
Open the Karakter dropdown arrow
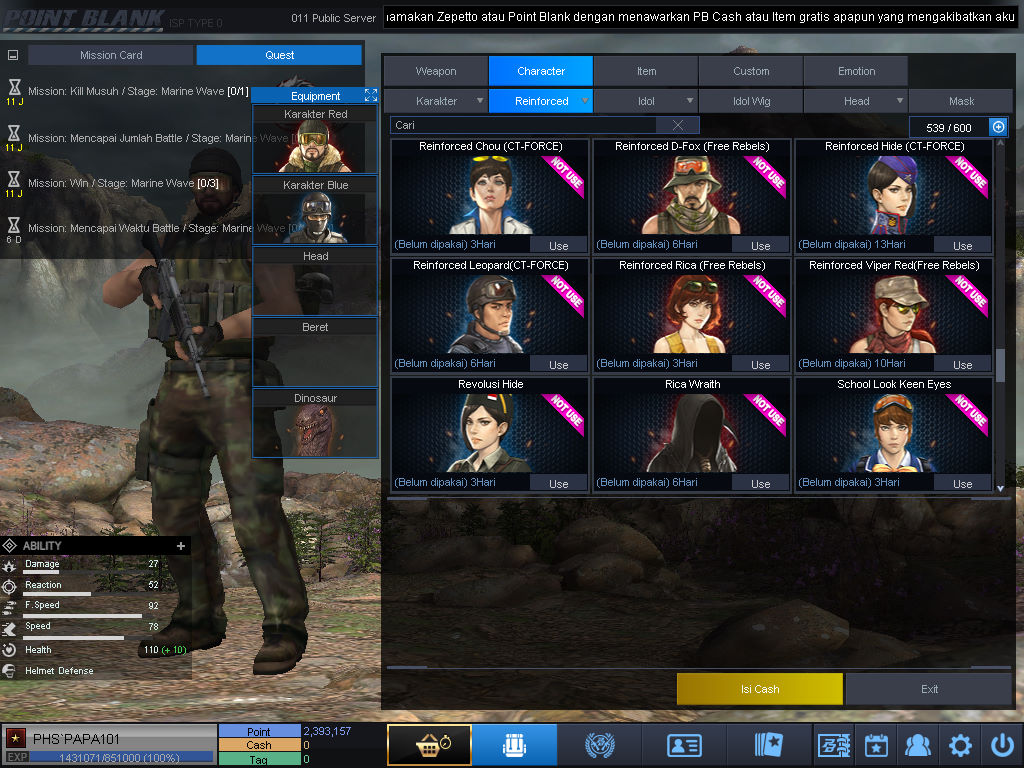[480, 101]
